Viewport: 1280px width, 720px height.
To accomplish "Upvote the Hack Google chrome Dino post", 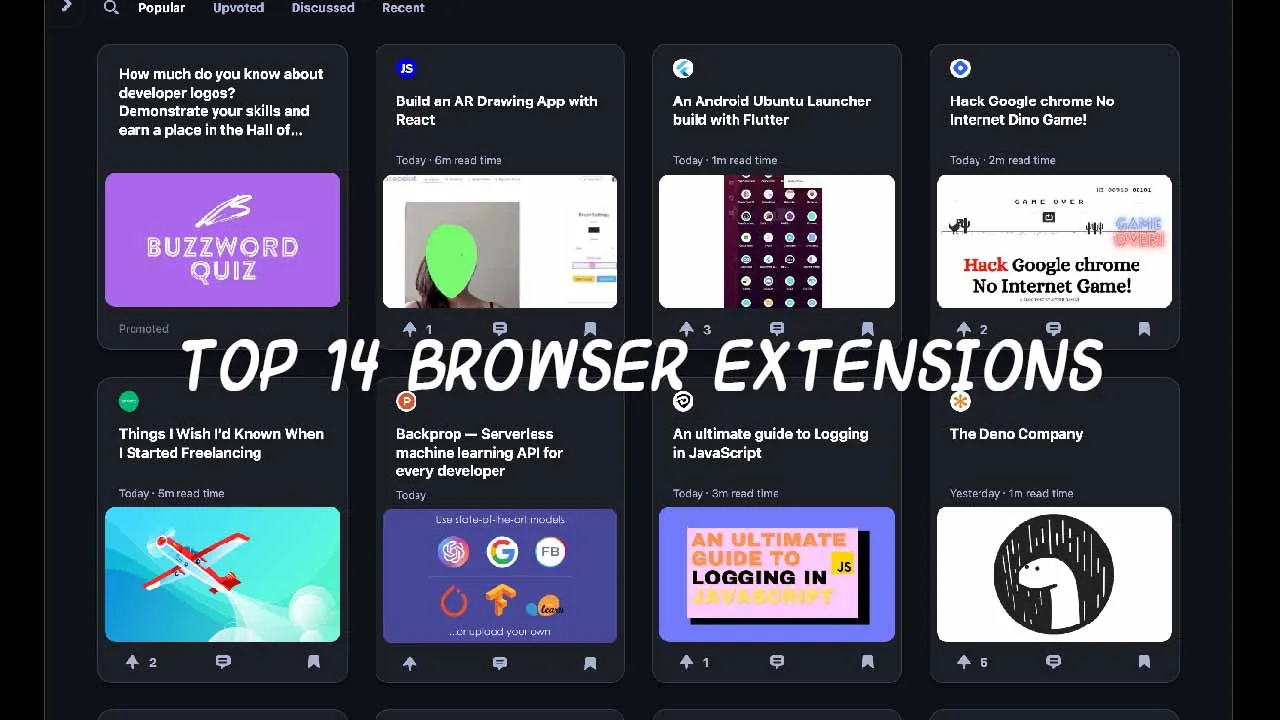I will tap(963, 329).
